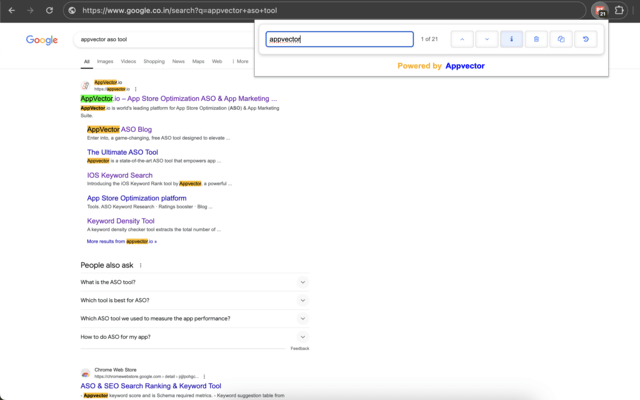
Task: Click the Feedback link under People also ask
Action: [x=300, y=349]
